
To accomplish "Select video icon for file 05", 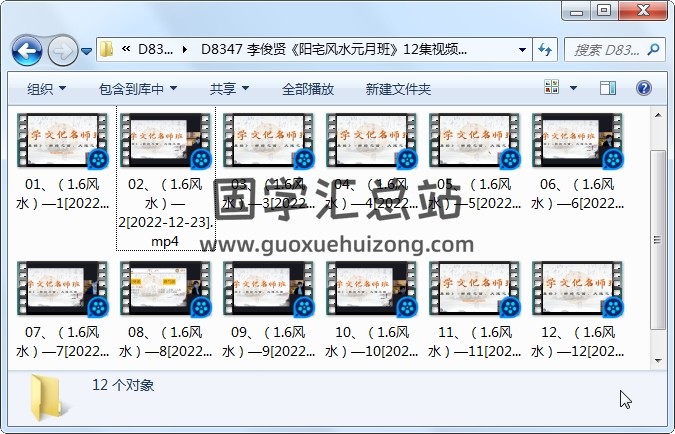I will click(474, 141).
